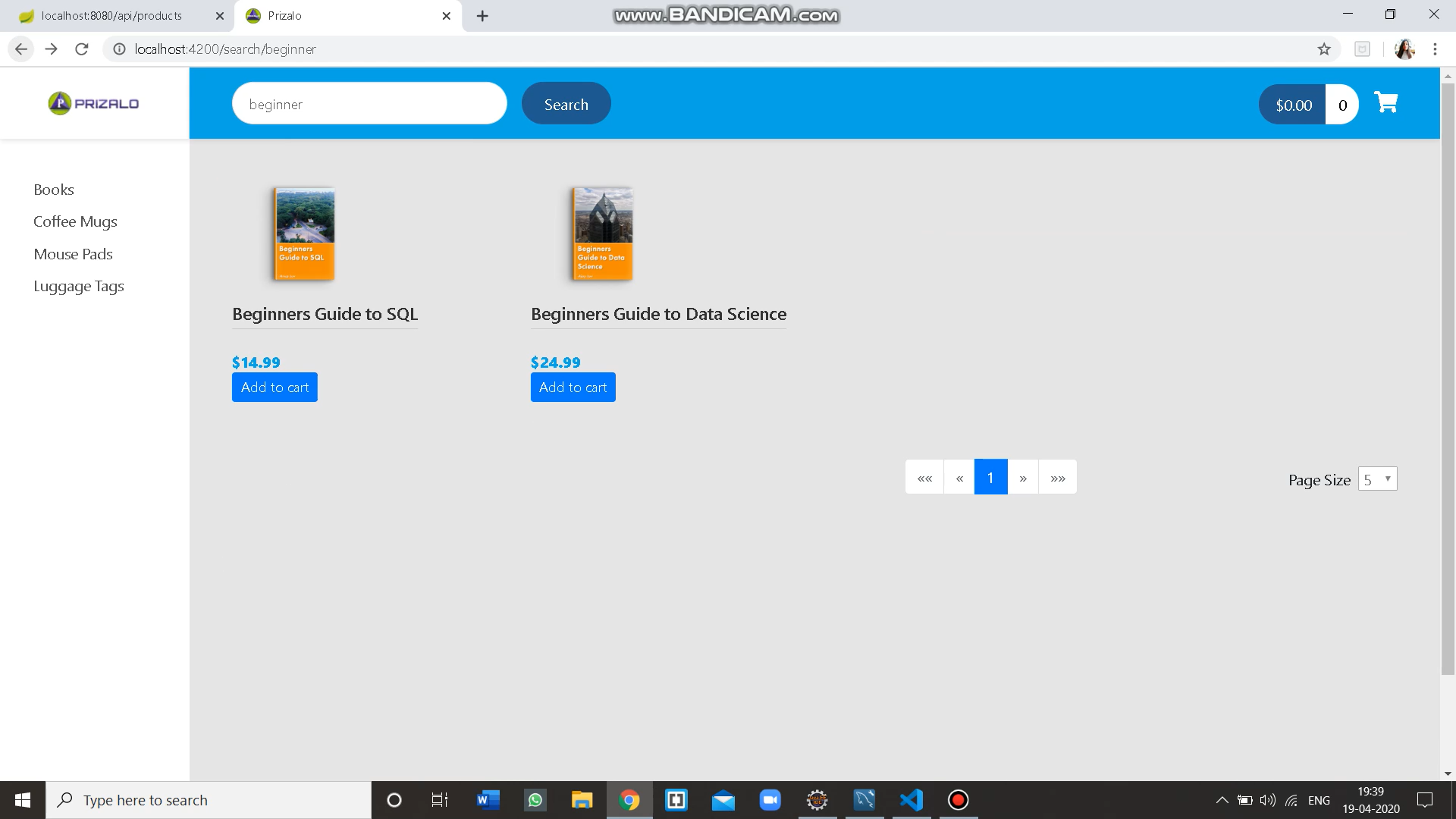Viewport: 1456px width, 819px height.
Task: Open the Mail app from the taskbar
Action: [723, 799]
